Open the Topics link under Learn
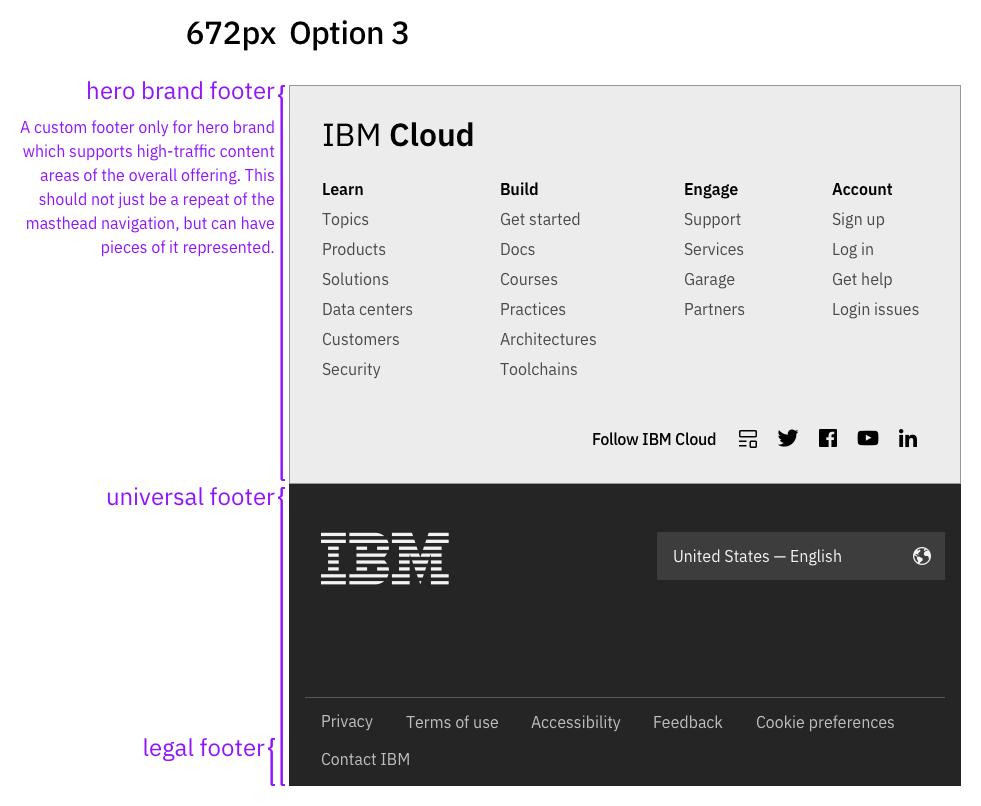This screenshot has height=806, width=981. [x=345, y=219]
